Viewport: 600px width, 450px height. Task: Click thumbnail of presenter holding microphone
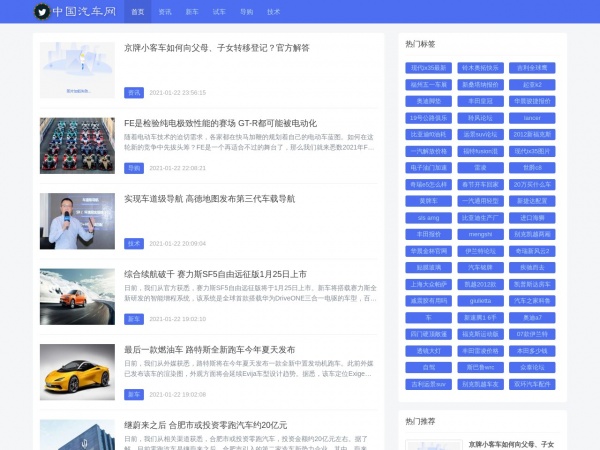[x=77, y=221]
